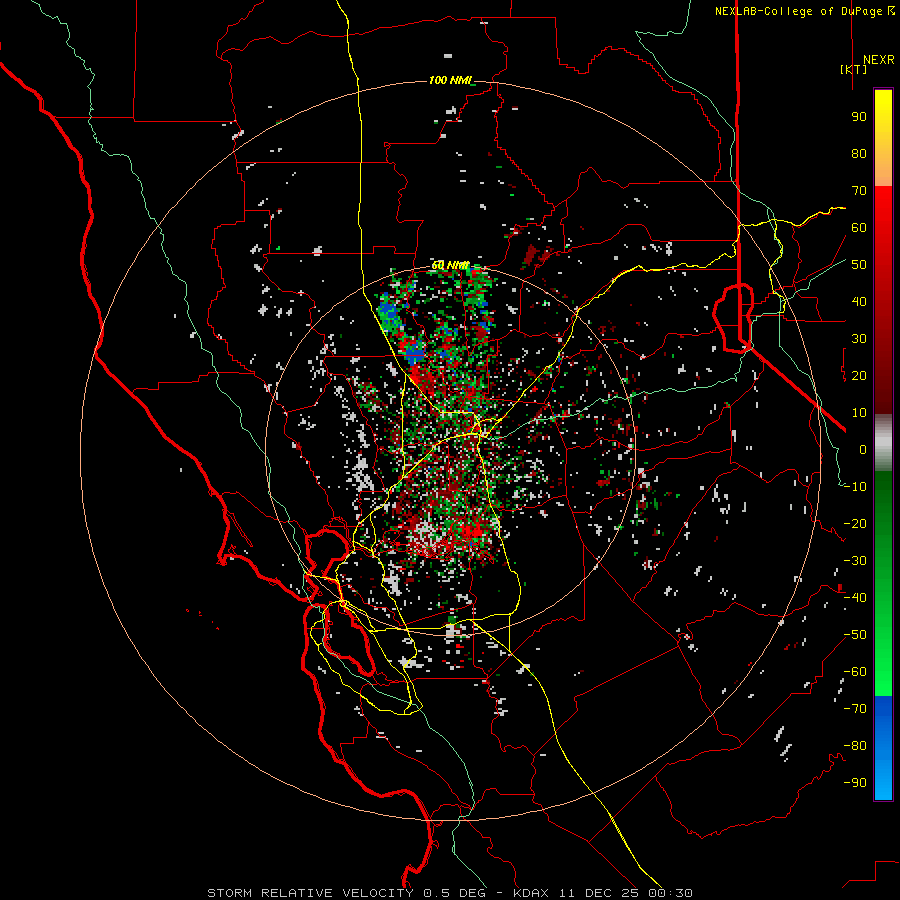
Task: Click the -20 value on velocity scale
Action: [855, 523]
